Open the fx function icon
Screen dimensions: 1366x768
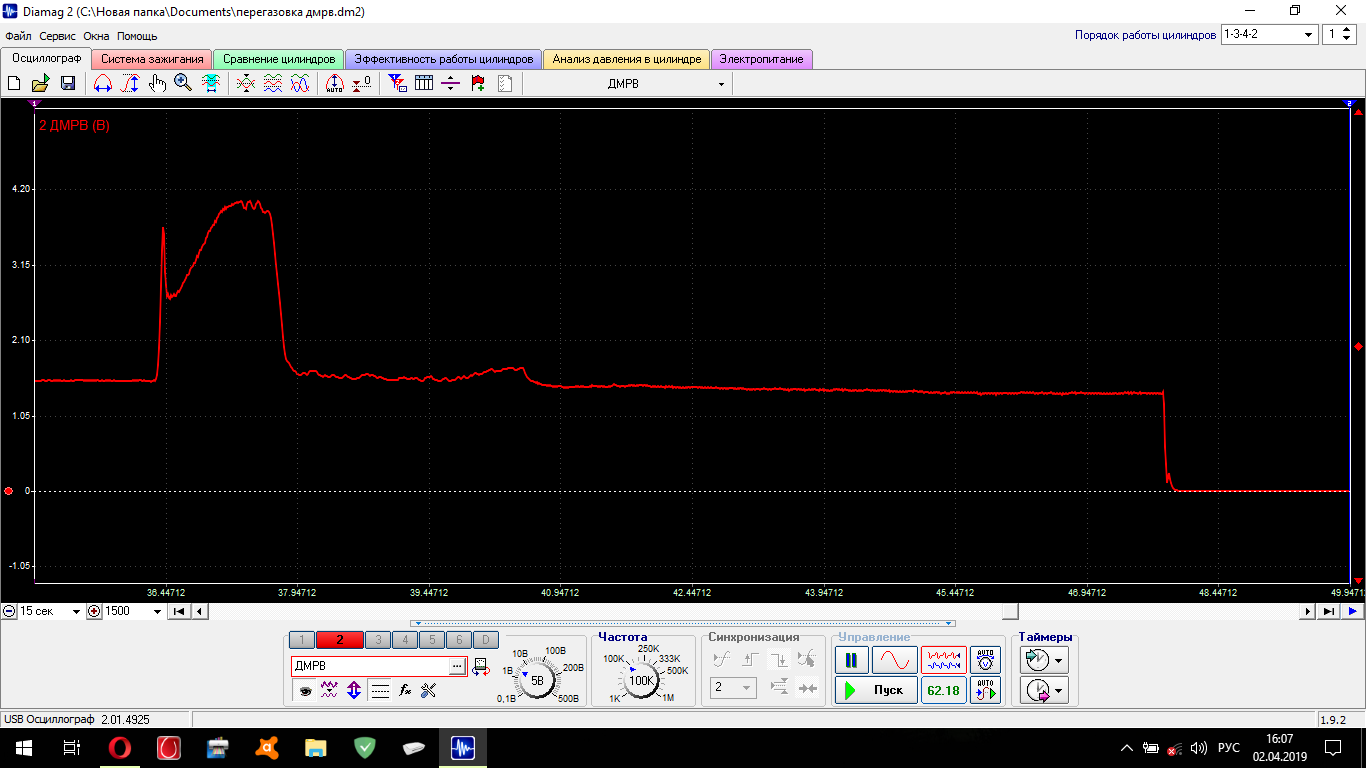[405, 690]
